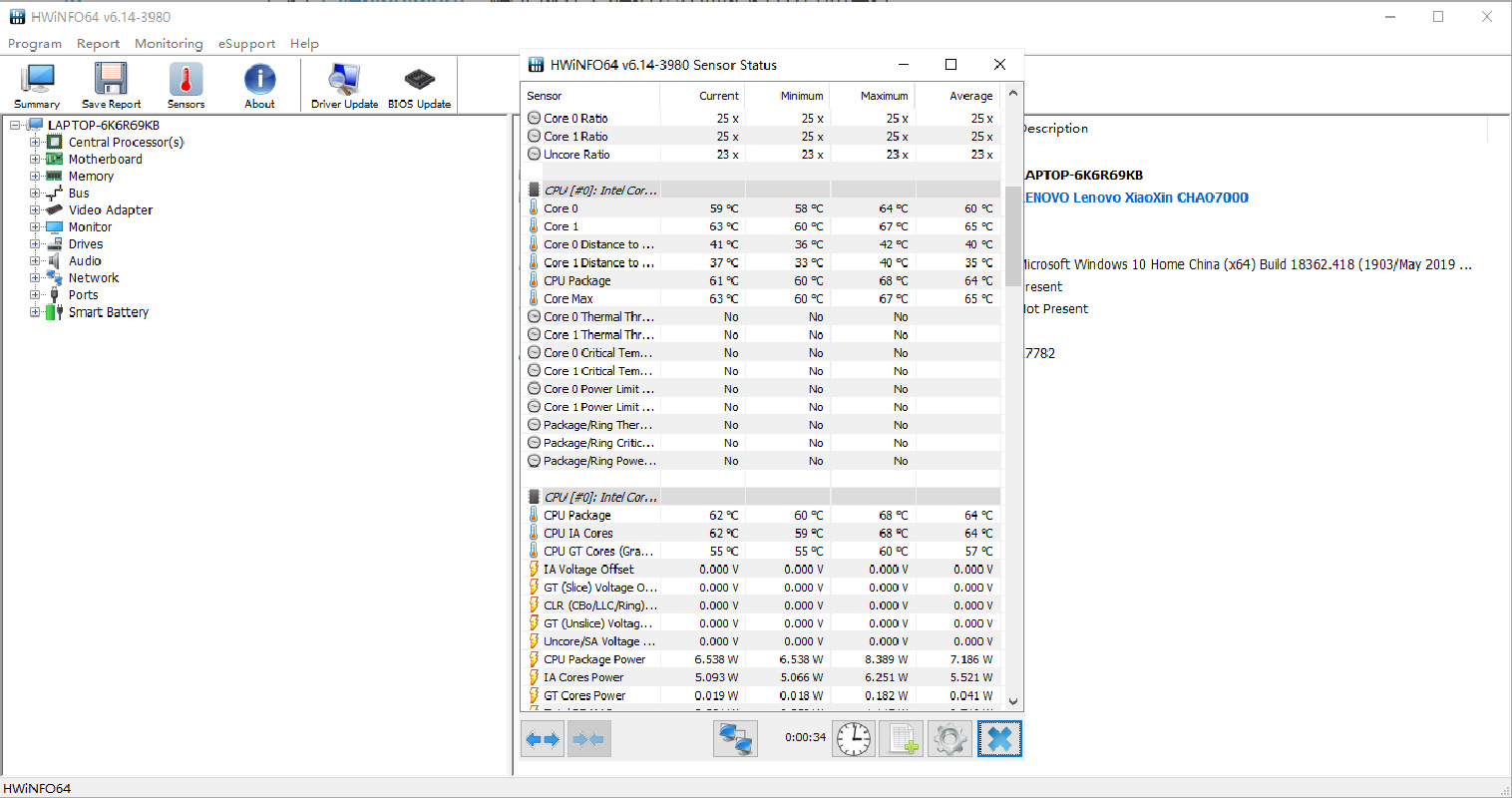
Task: Expand the Central Processor(s) tree node
Action: tap(35, 143)
